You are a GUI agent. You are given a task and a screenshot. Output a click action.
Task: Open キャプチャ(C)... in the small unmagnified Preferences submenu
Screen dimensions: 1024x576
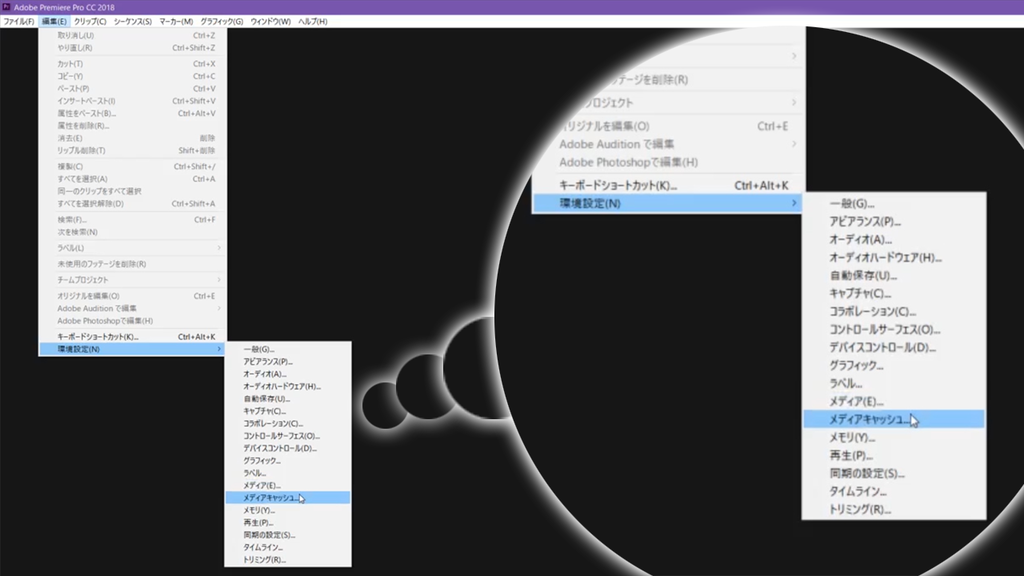click(287, 411)
